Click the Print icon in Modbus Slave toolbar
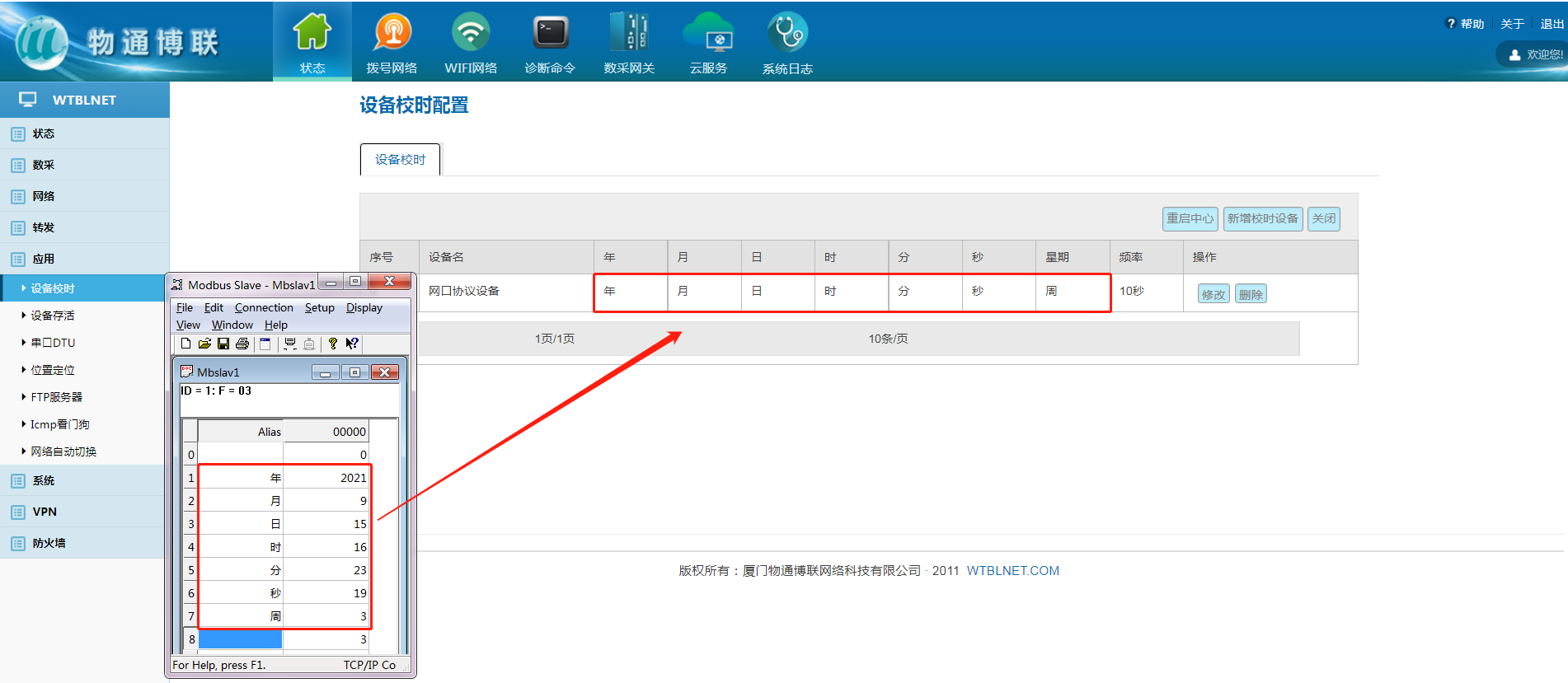The width and height of the screenshot is (1568, 683). 242,344
